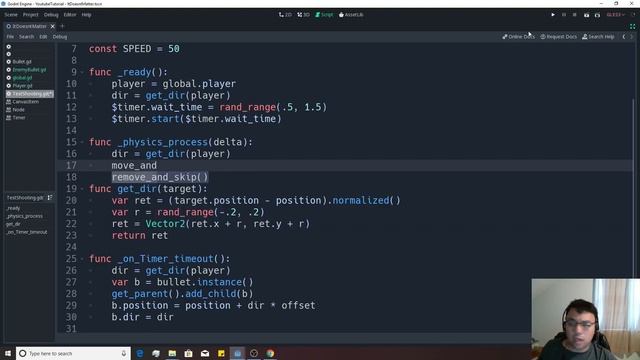The width and height of the screenshot is (640, 360).
Task: Play a custom scene
Action: click(x=597, y=15)
